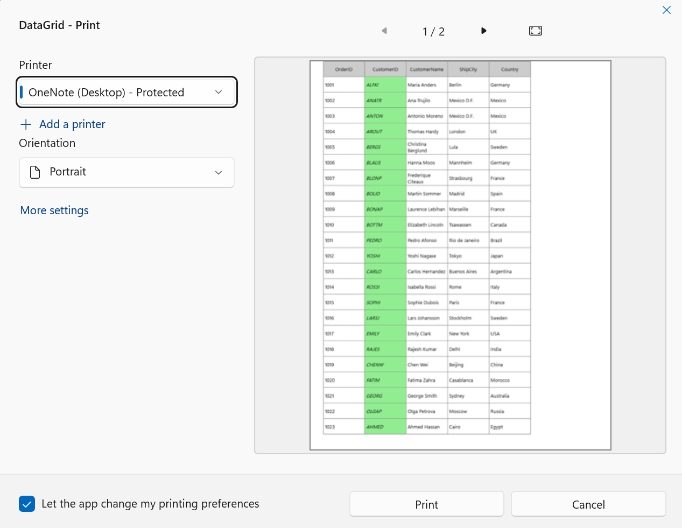Click the Print button

[426, 505]
